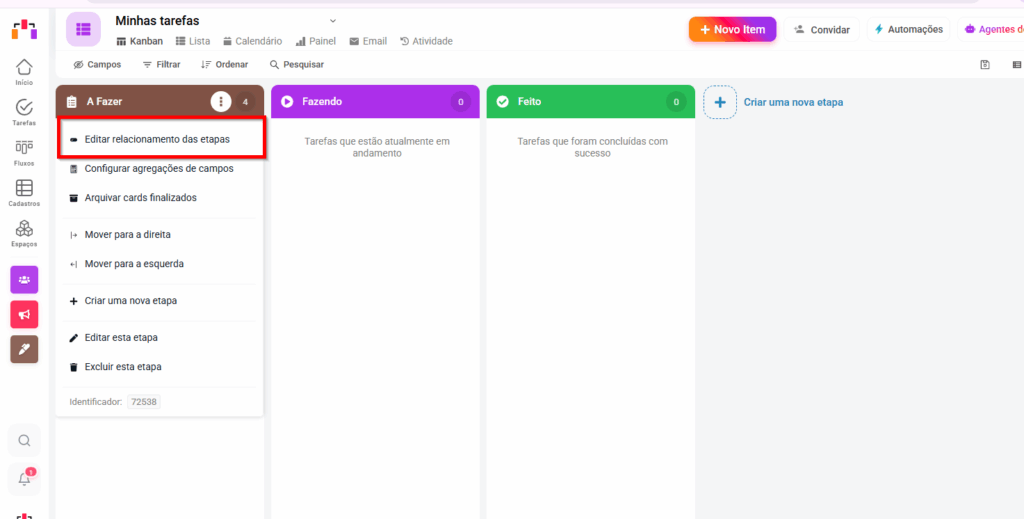Image resolution: width=1024 pixels, height=519 pixels.
Task: Click the search magnifier in sidebar
Action: pos(25,440)
